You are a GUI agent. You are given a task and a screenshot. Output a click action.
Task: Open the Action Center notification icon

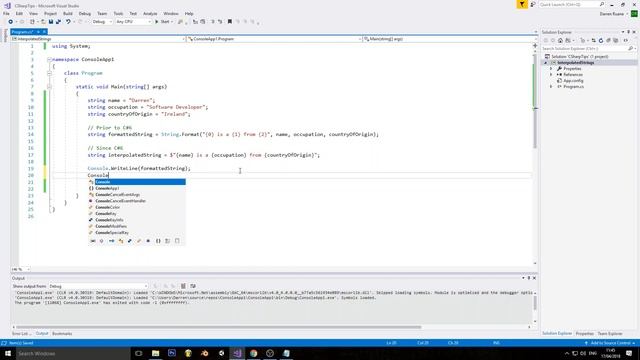tap(629, 353)
